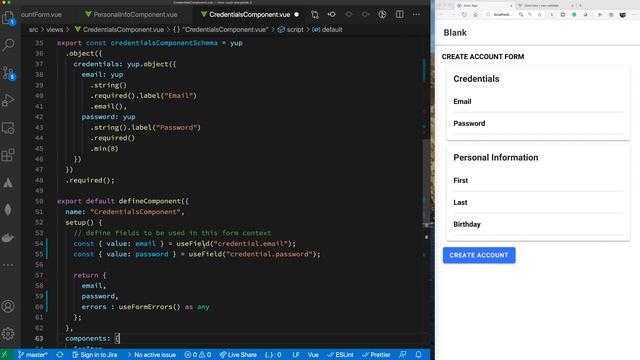Start a Live Share session
This screenshot has height=360, width=640.
pos(238,355)
